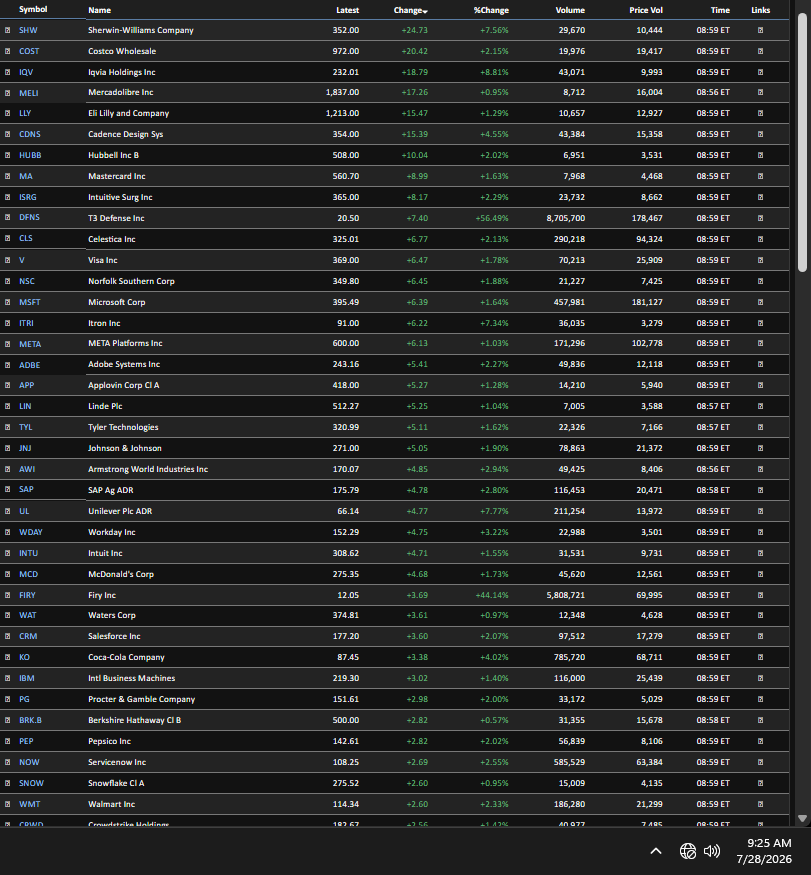The height and width of the screenshot is (875, 811).
Task: Select the 8,705,700 volume cell
Action: pyautogui.click(x=565, y=218)
